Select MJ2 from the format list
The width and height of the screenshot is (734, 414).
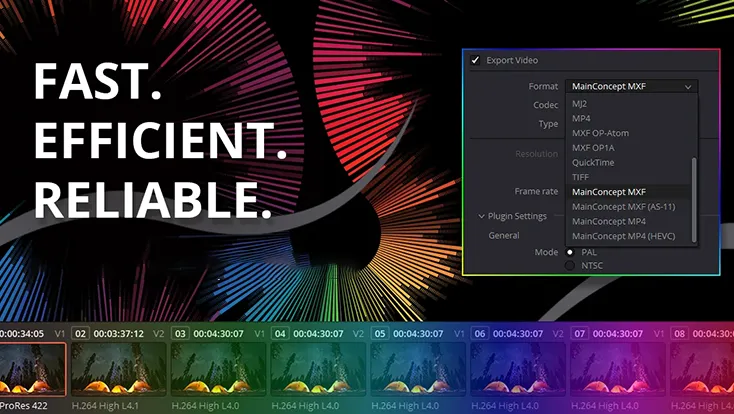pos(579,104)
